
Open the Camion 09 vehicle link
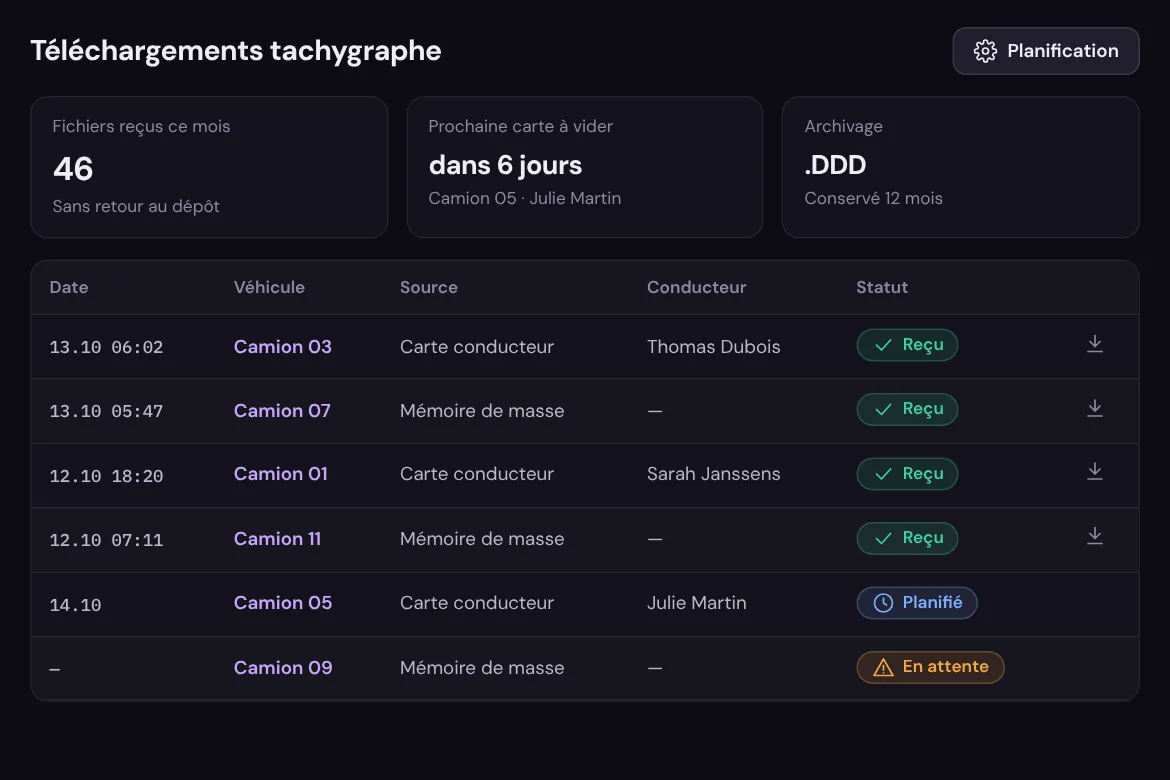[283, 667]
